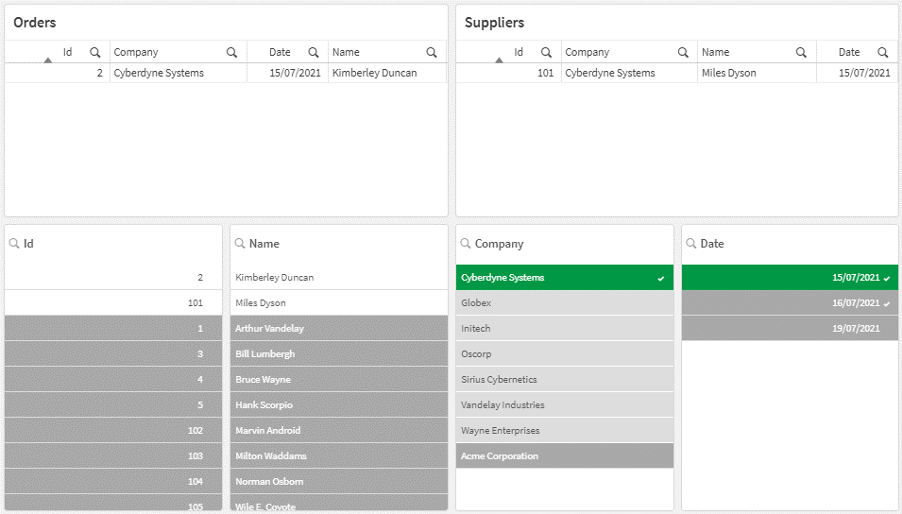Sort Suppliers table by Company header
Image resolution: width=902 pixels, height=514 pixels.
(x=587, y=52)
